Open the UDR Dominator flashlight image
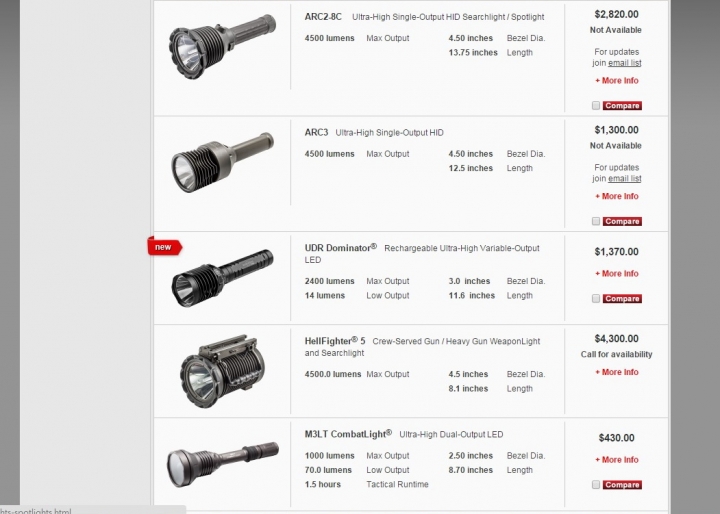This screenshot has width=720, height=514. pos(222,278)
